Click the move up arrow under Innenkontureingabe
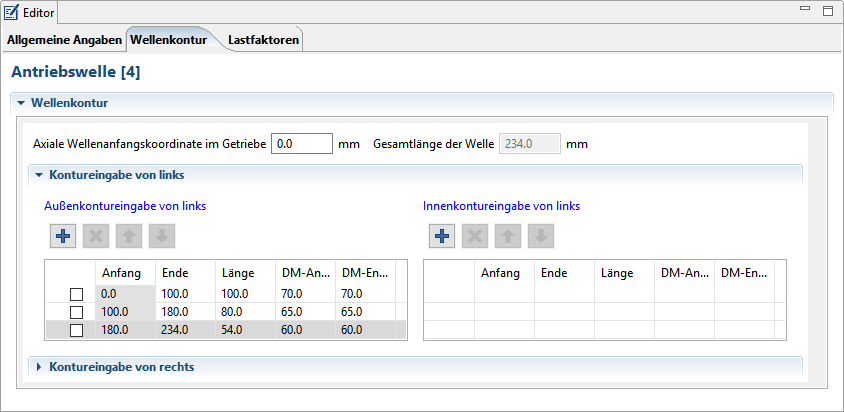Image resolution: width=844 pixels, height=412 pixels. point(509,236)
